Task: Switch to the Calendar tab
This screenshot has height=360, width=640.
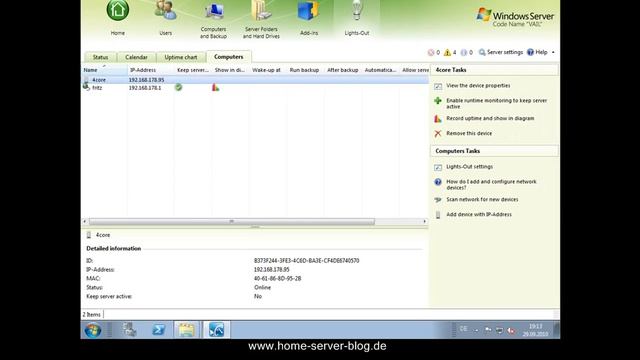Action: pyautogui.click(x=136, y=57)
